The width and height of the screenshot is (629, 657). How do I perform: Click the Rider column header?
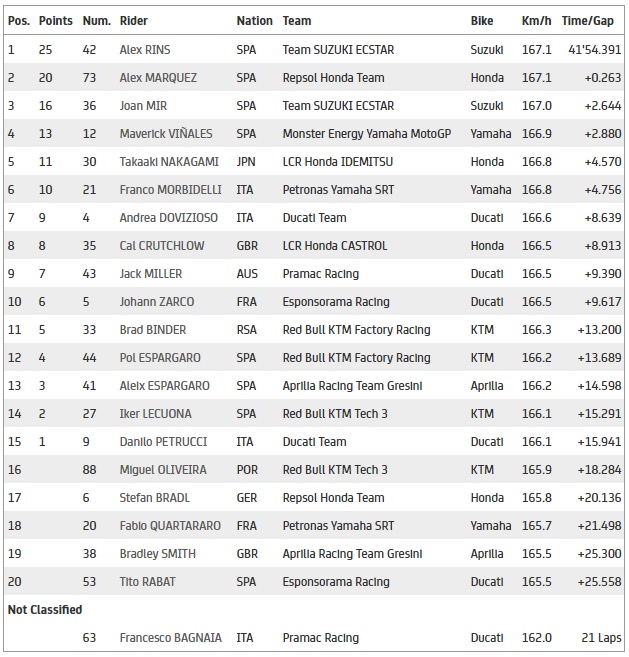coord(134,20)
